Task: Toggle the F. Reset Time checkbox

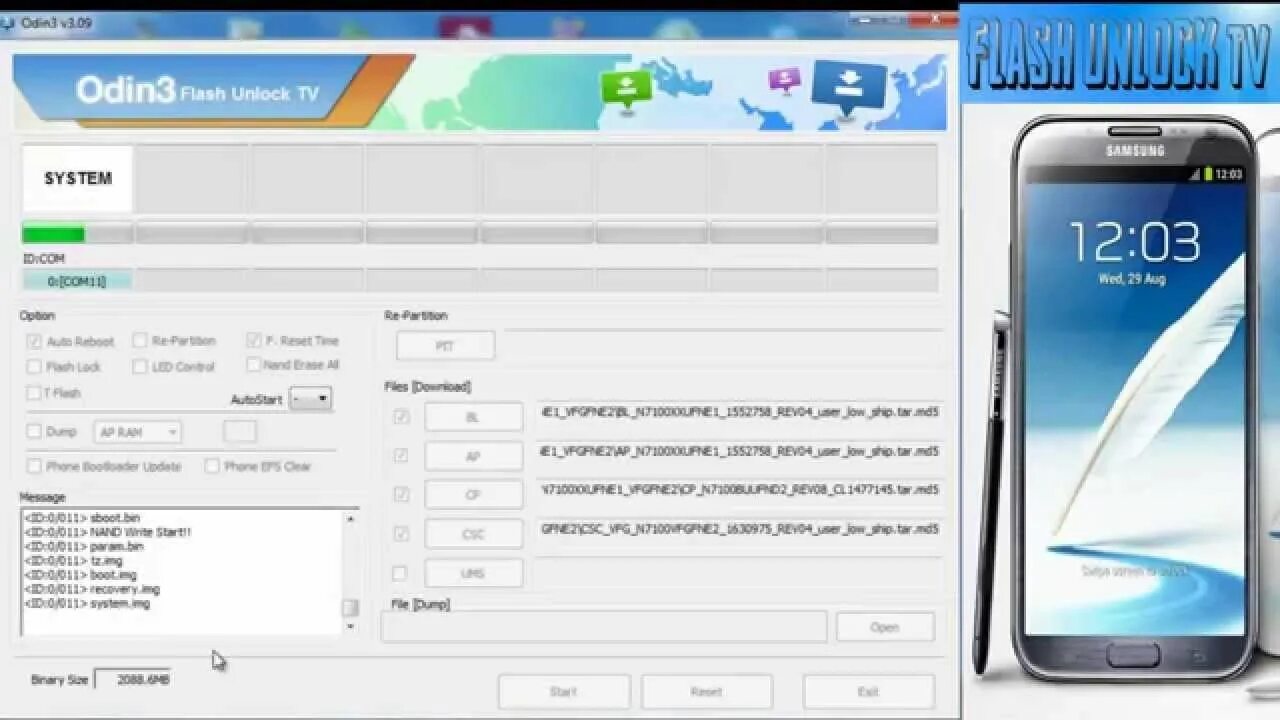Action: (254, 340)
